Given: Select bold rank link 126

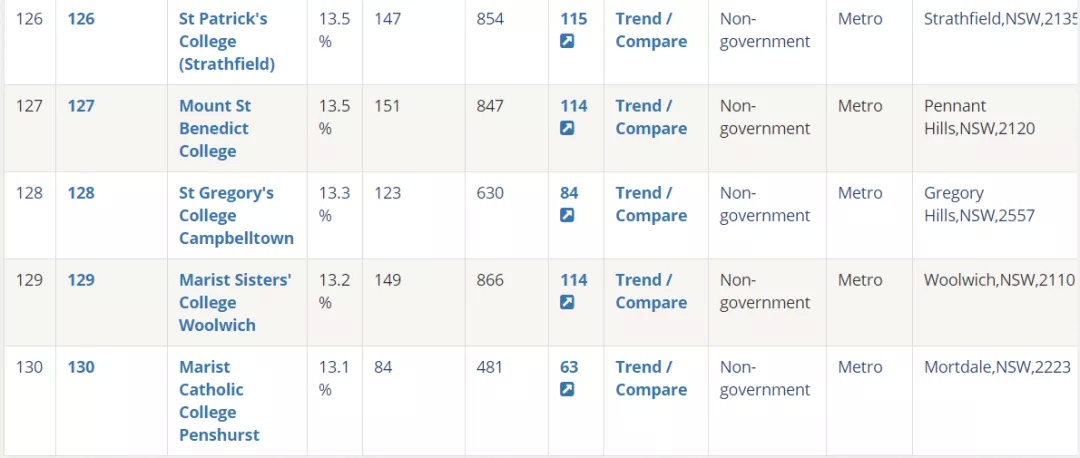Looking at the screenshot, I should tap(81, 19).
